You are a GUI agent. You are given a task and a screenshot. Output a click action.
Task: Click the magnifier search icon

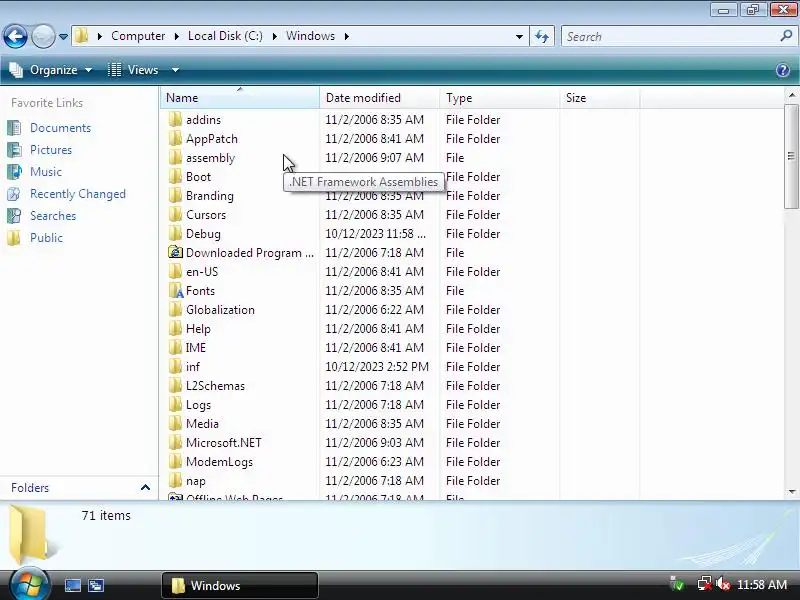(x=786, y=36)
